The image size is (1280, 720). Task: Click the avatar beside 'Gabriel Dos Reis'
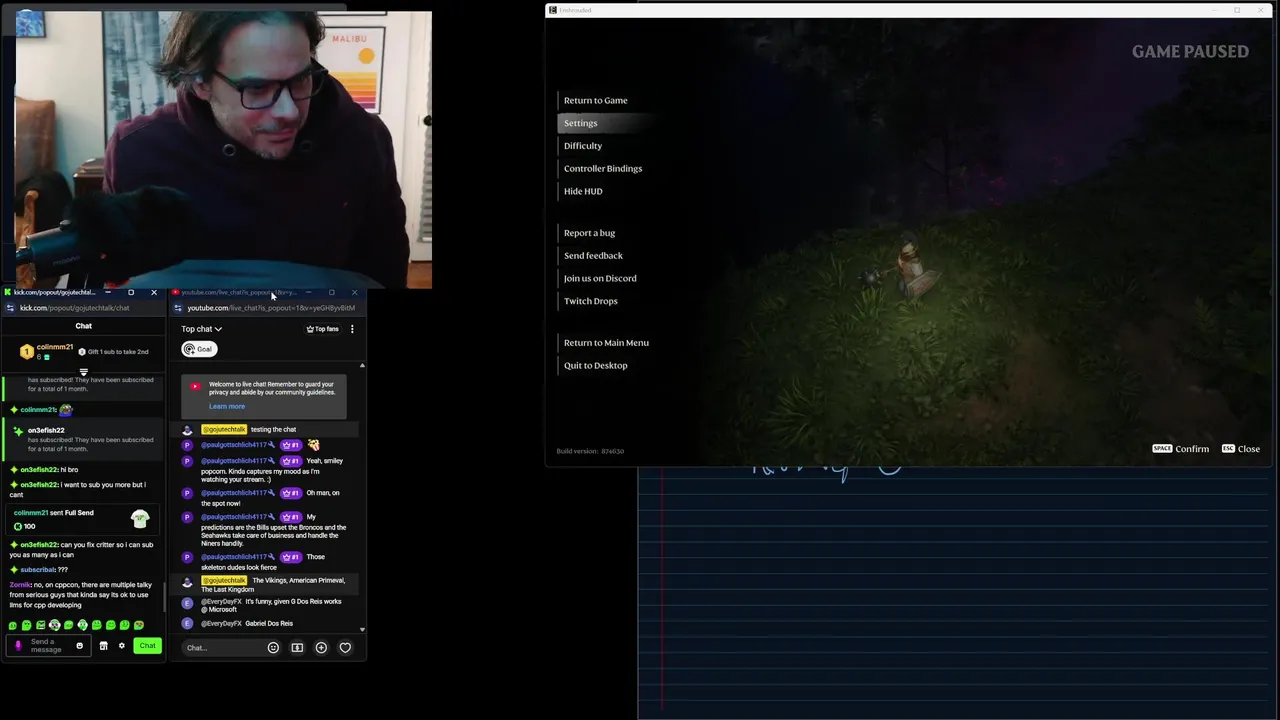(187, 624)
